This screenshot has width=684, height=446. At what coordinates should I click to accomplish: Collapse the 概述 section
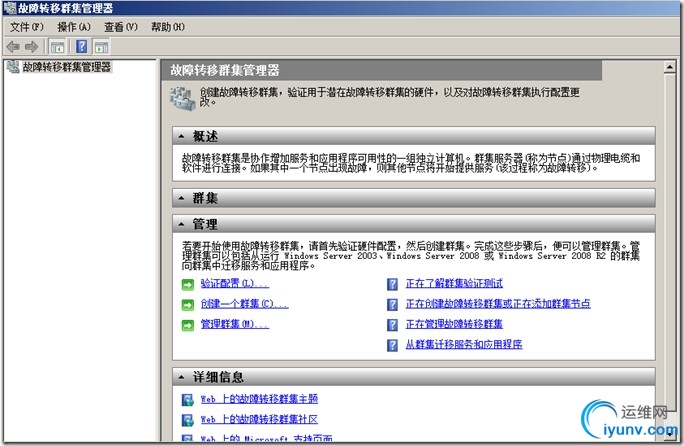pyautogui.click(x=181, y=137)
